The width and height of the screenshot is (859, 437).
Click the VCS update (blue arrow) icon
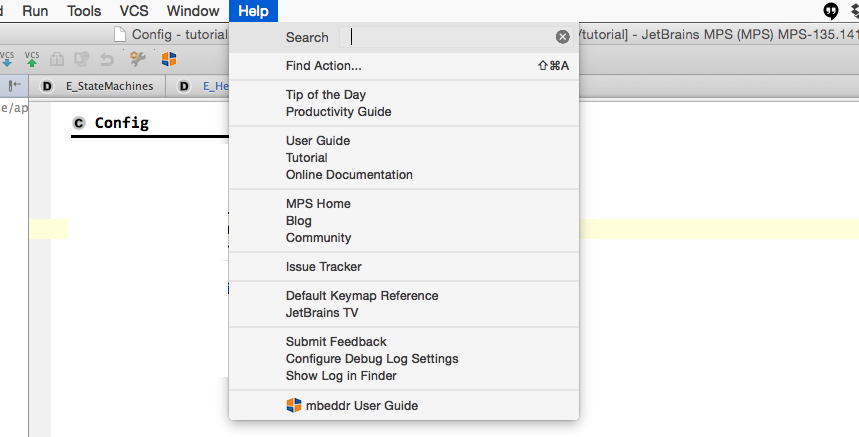[7, 59]
